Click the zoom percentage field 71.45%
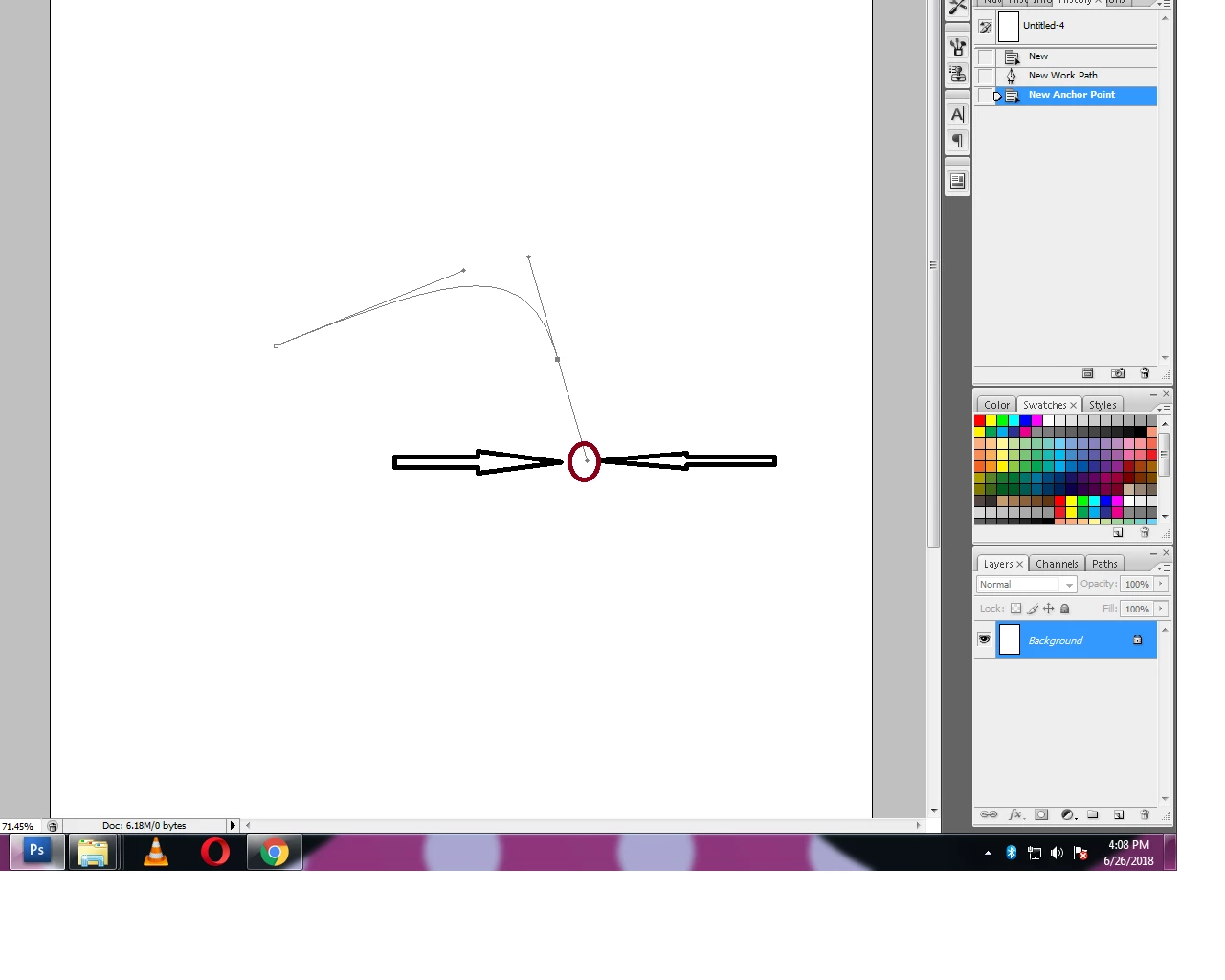1225x980 pixels. point(19,826)
